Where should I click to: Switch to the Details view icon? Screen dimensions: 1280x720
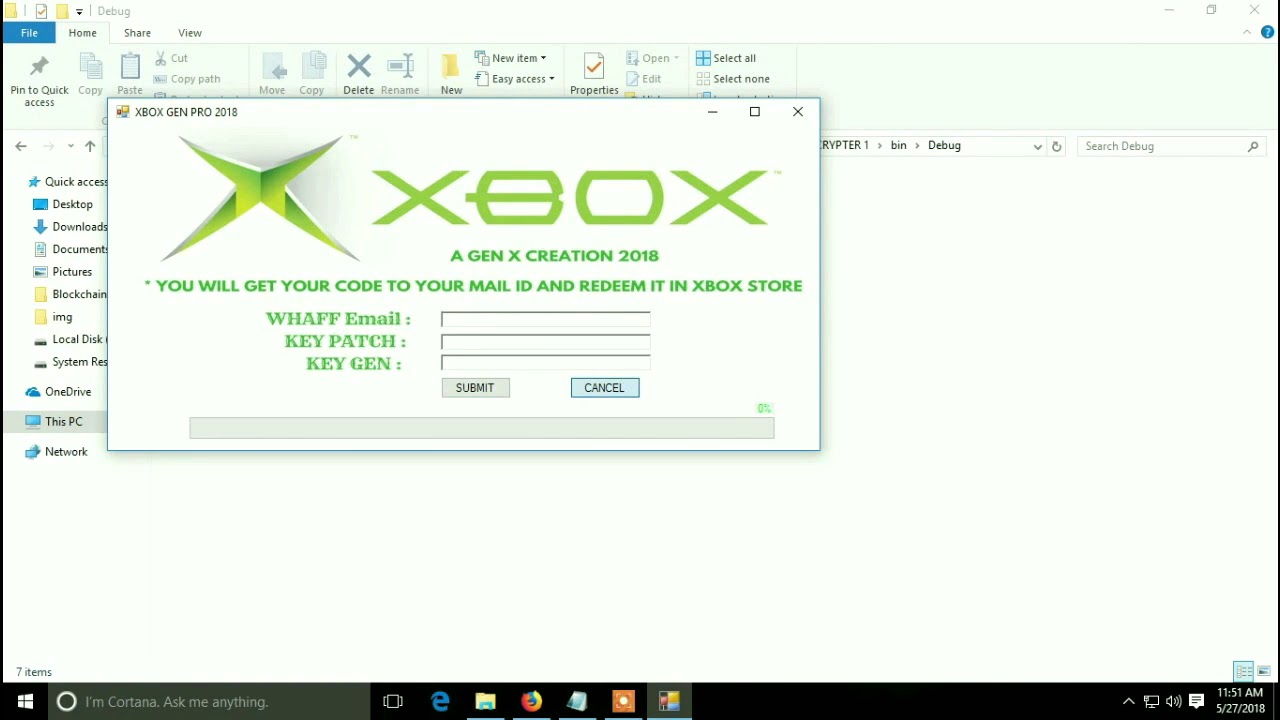[x=1244, y=671]
